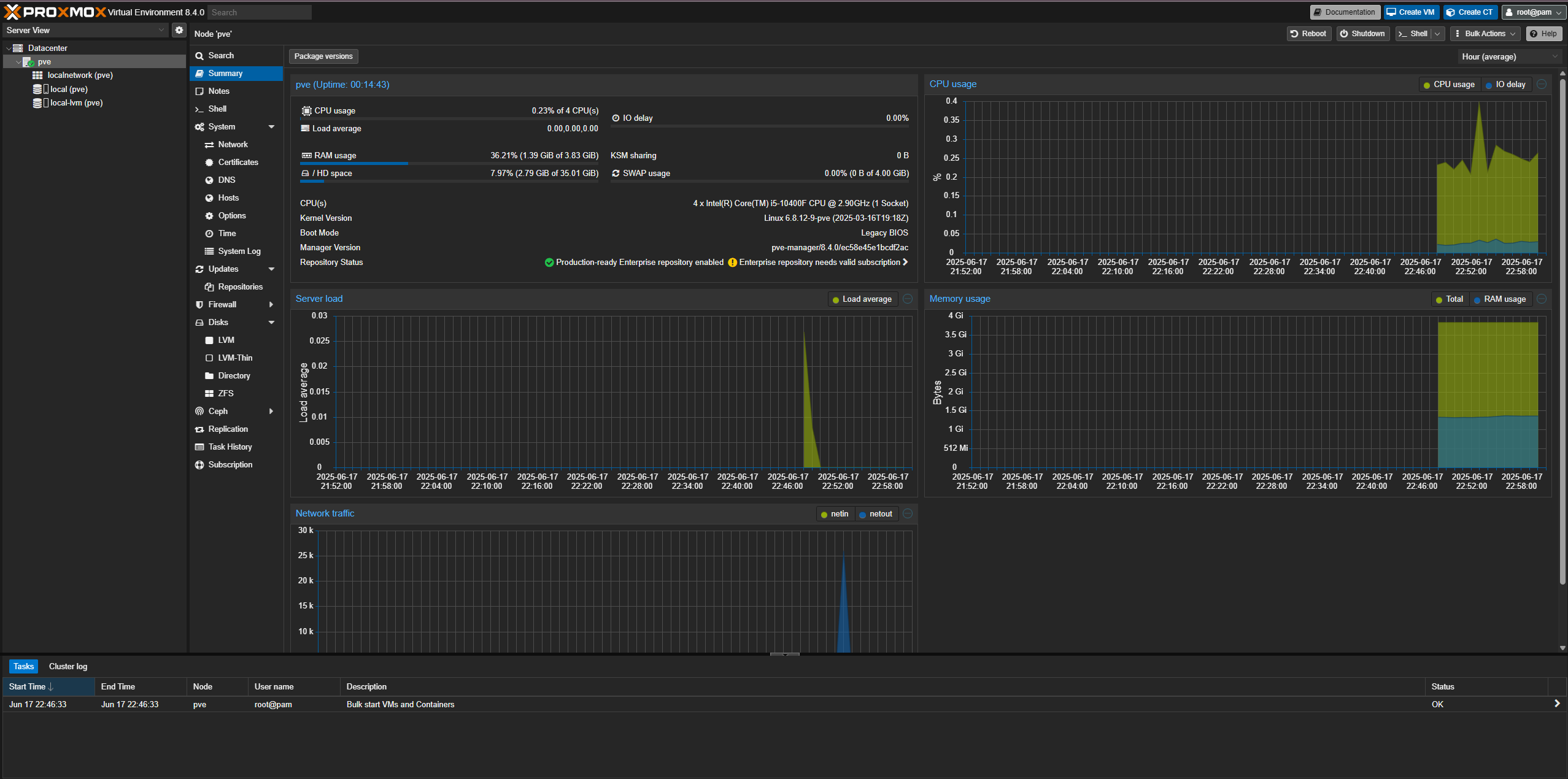
Task: Click the local (pve) storage icon
Action: (39, 89)
